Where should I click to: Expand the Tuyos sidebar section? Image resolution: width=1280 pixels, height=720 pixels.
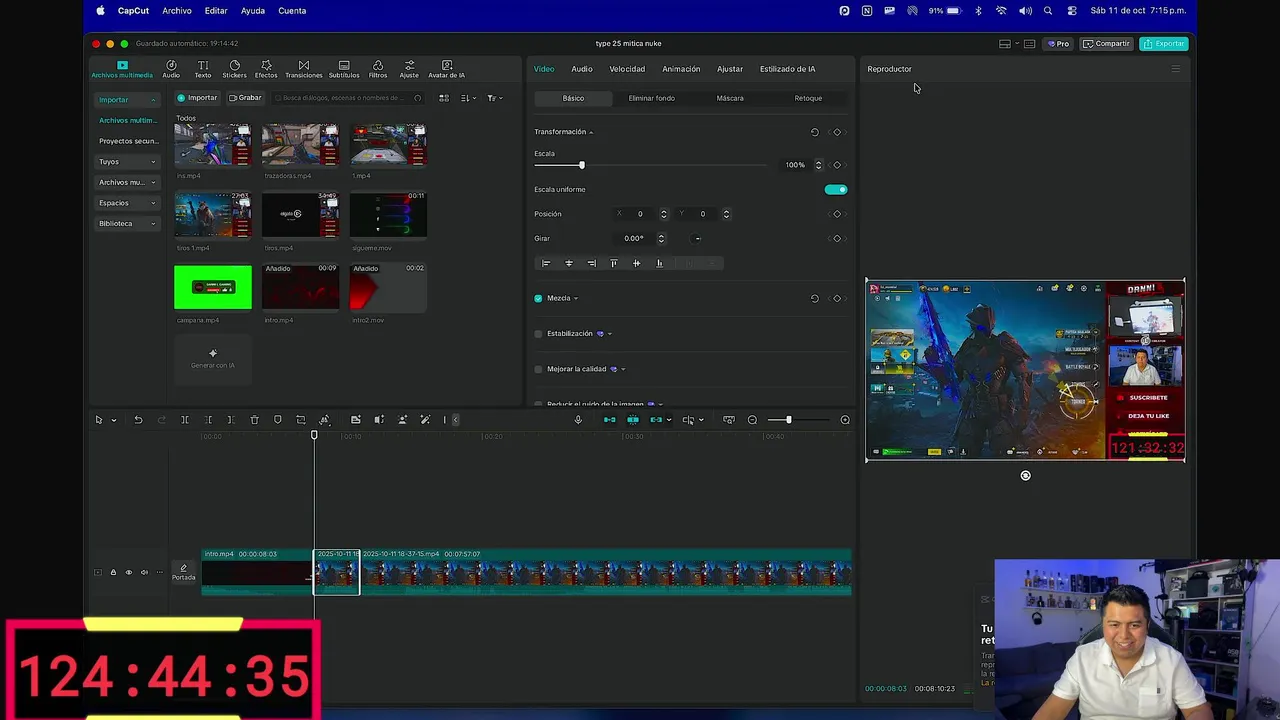coord(128,162)
